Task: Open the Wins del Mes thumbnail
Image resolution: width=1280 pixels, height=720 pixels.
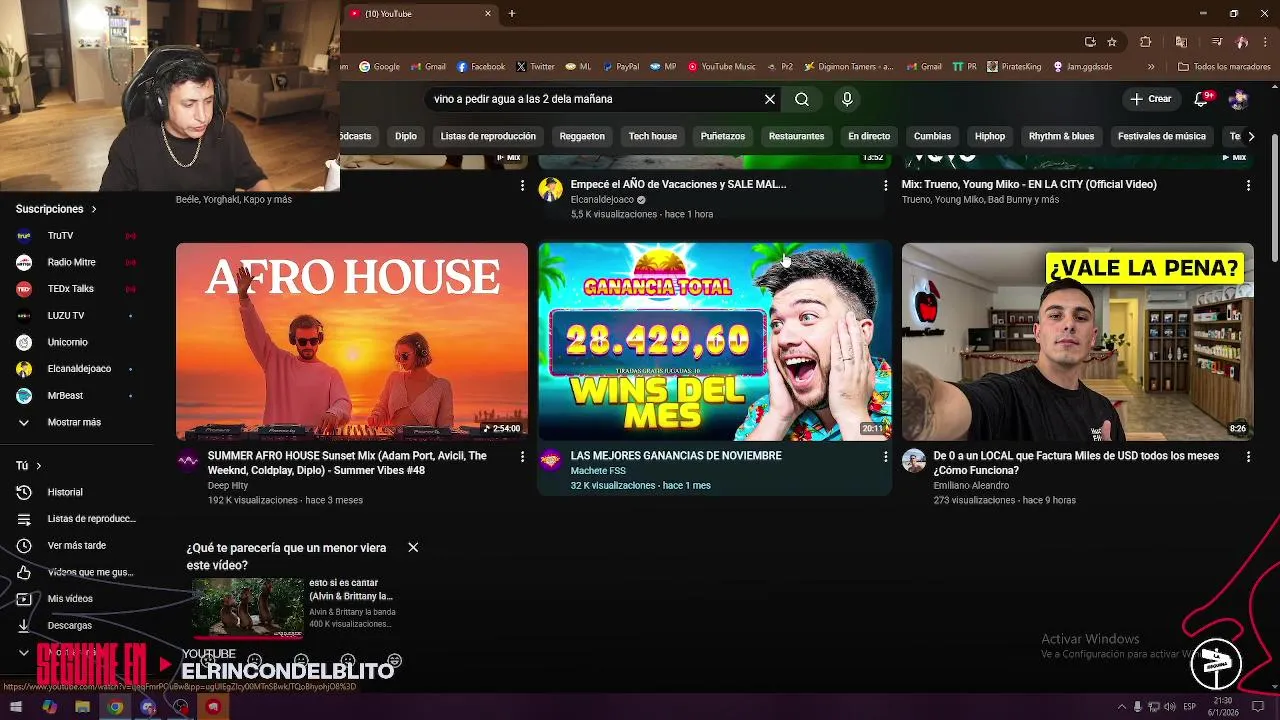Action: (x=714, y=341)
